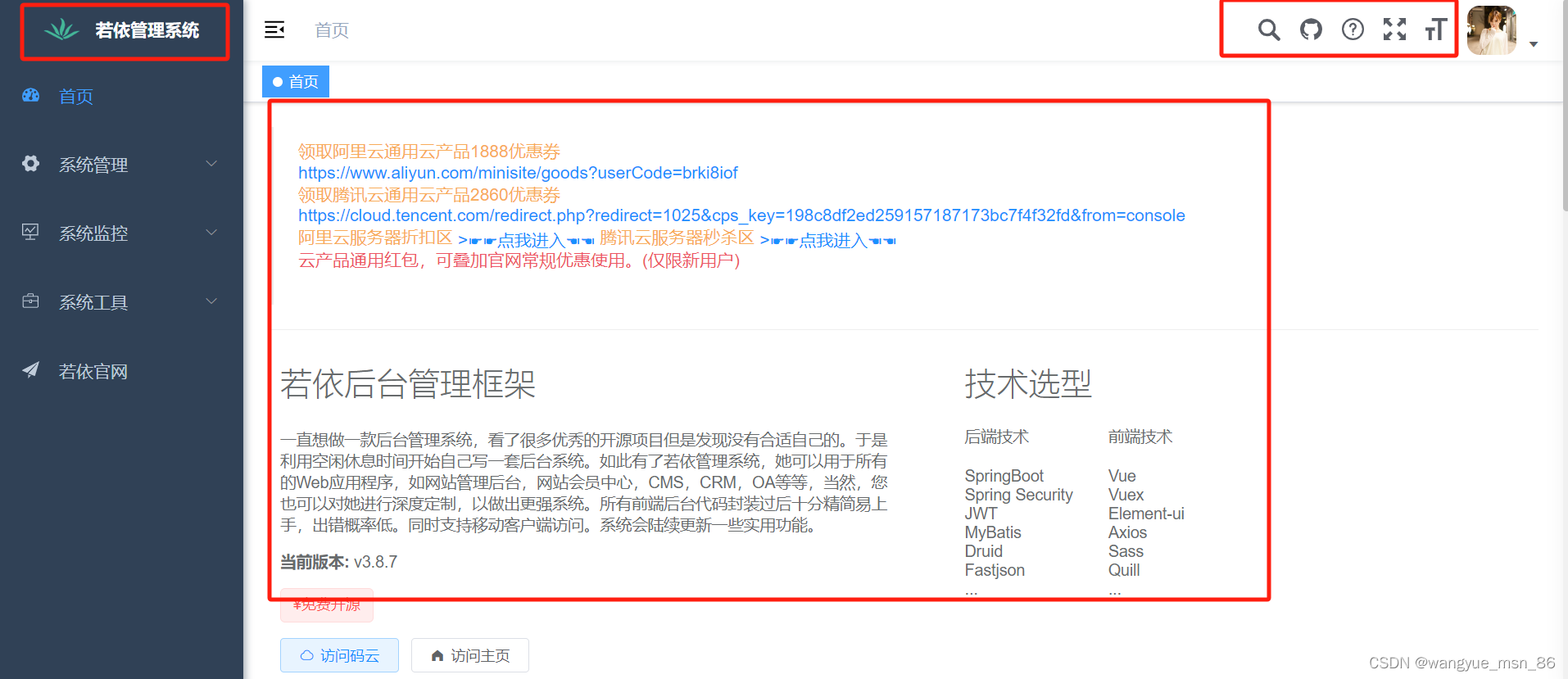
Task: Expand the 系统工具 chevron arrow
Action: pyautogui.click(x=211, y=301)
